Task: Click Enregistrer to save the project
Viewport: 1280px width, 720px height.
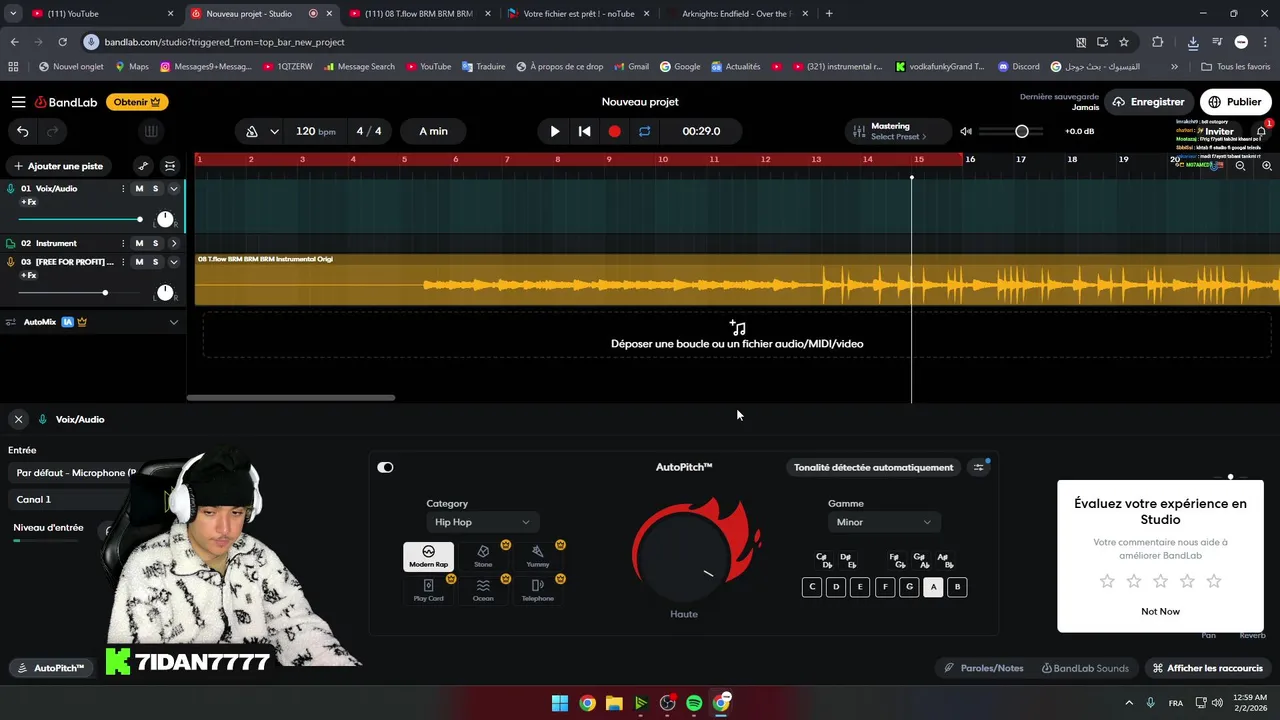Action: (1148, 102)
